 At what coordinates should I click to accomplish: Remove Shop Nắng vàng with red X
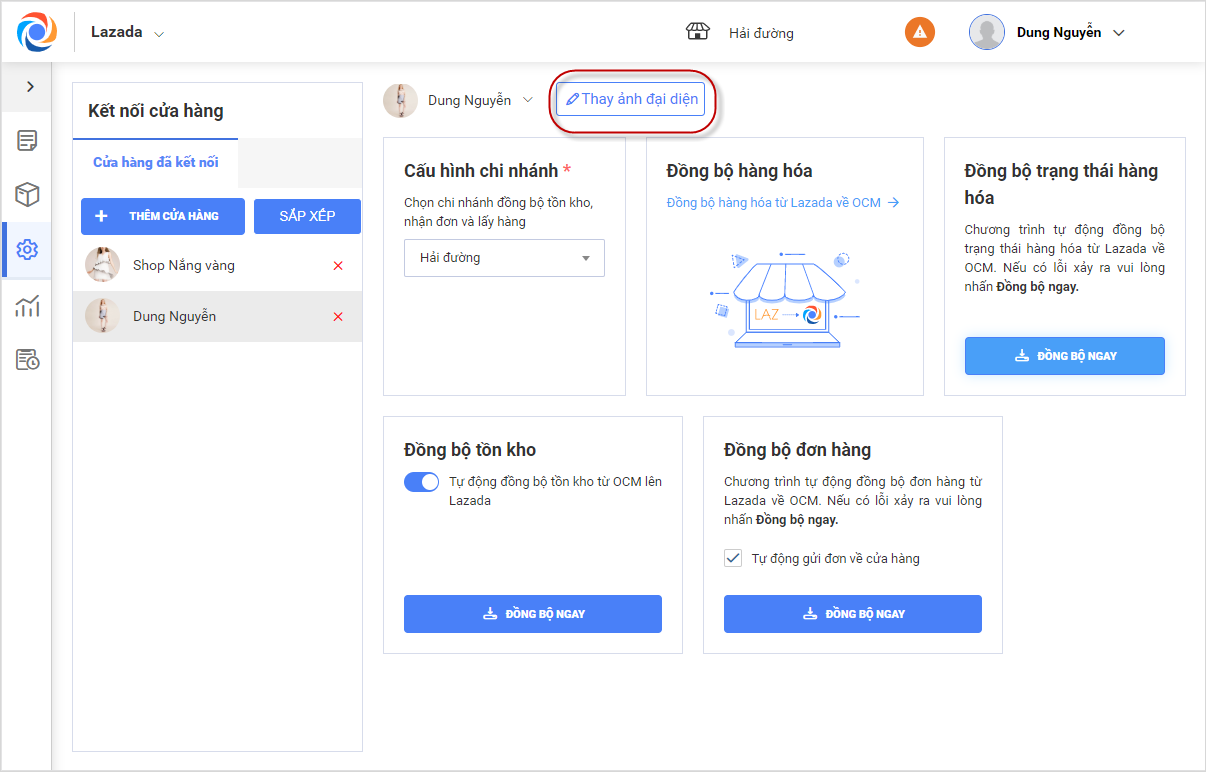point(338,266)
